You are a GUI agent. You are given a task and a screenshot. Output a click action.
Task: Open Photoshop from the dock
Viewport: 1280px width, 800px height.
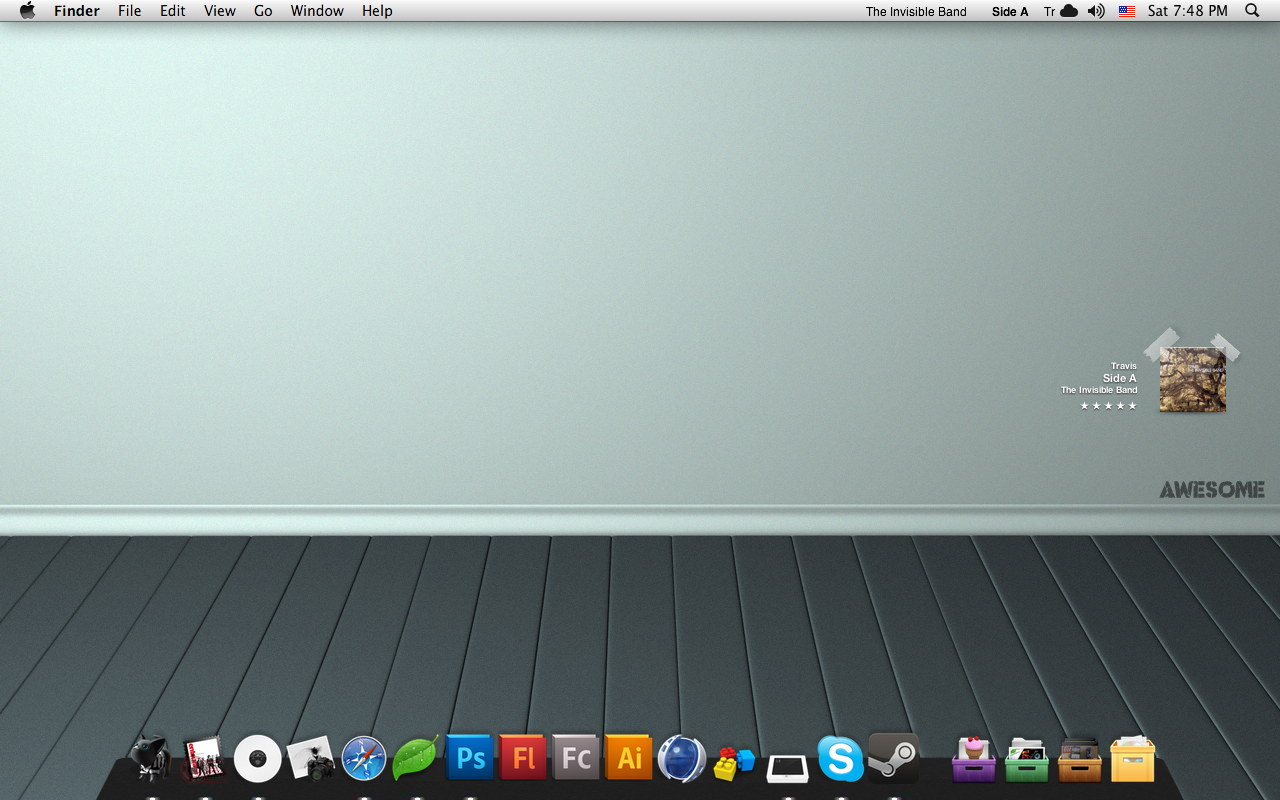pyautogui.click(x=470, y=758)
